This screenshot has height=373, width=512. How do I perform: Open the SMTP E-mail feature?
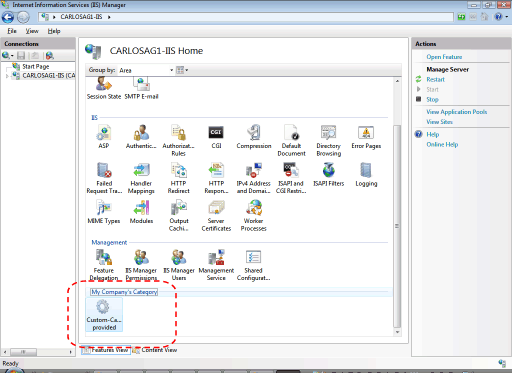[141, 89]
